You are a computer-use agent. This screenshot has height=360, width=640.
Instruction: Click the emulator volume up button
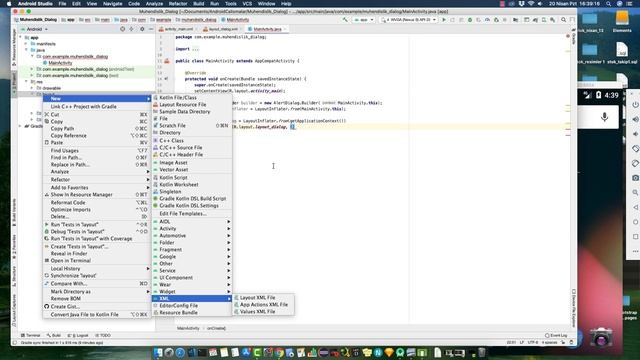[x=635, y=119]
